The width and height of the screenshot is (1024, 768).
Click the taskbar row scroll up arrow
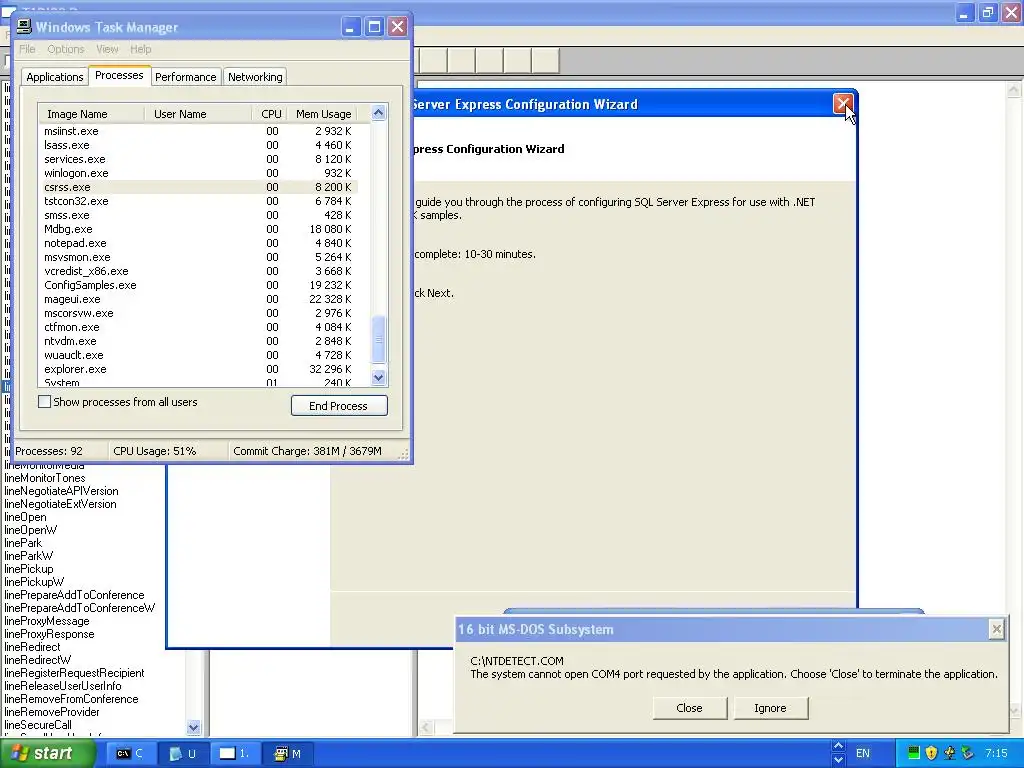pyautogui.click(x=839, y=746)
